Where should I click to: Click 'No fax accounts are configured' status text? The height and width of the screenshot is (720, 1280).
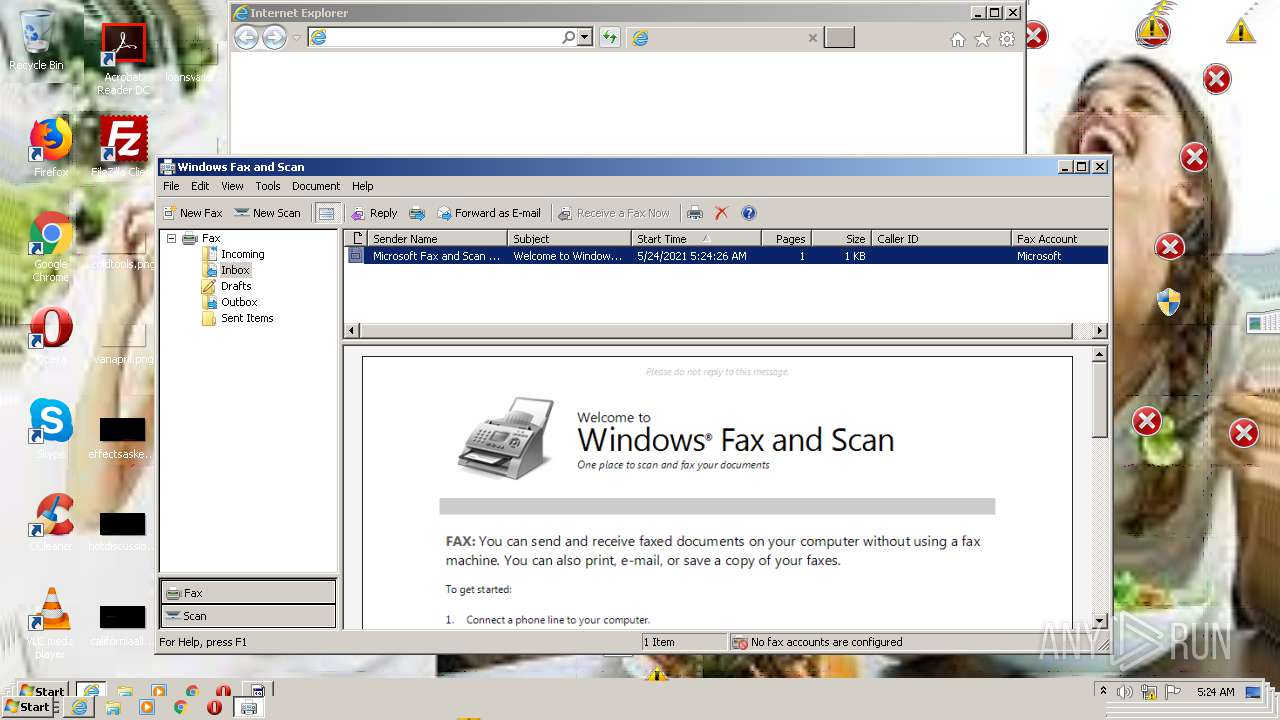826,642
